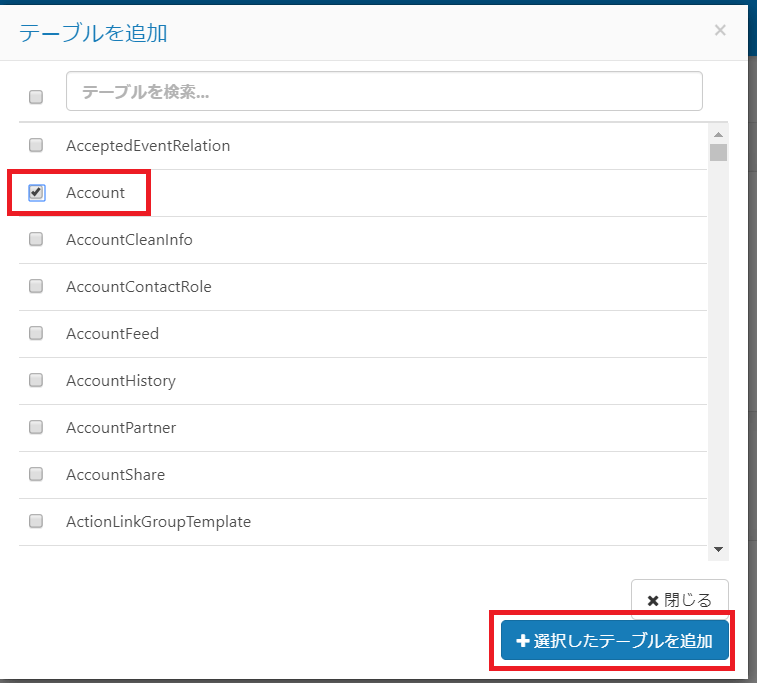
Task: Uncheck the Account table checkbox
Action: pyautogui.click(x=37, y=193)
